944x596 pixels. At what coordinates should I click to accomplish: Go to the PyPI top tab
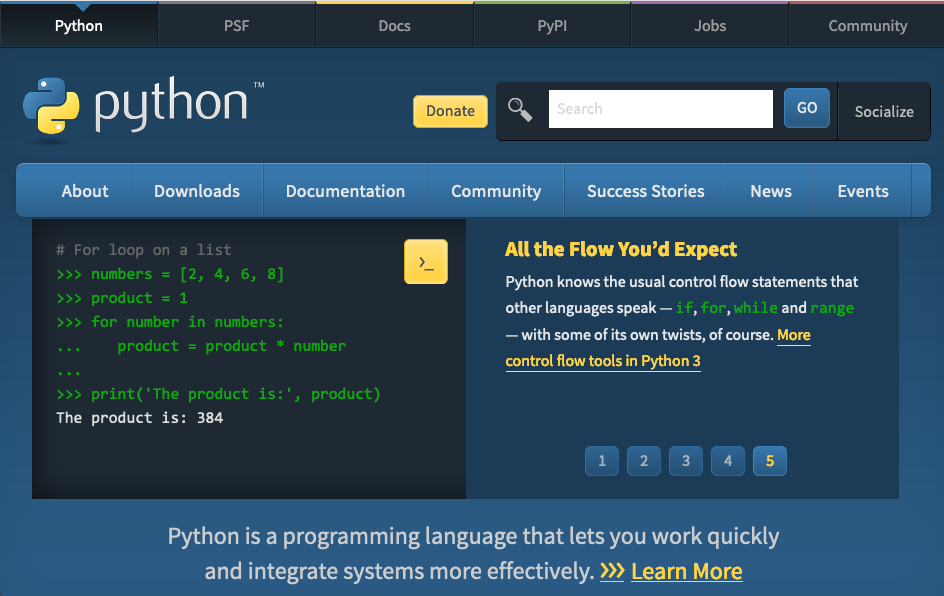552,25
